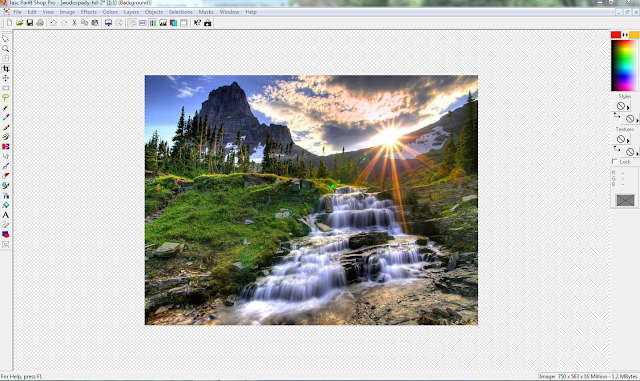Viewport: 640px width, 381px height.
Task: Click the Redo arrow icon
Action: pos(64,23)
